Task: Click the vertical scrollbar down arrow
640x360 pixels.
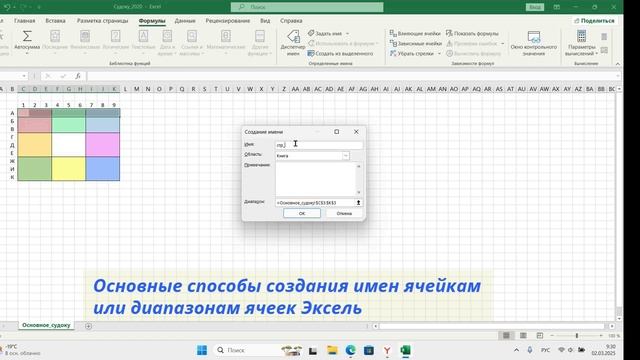Action: click(x=619, y=319)
